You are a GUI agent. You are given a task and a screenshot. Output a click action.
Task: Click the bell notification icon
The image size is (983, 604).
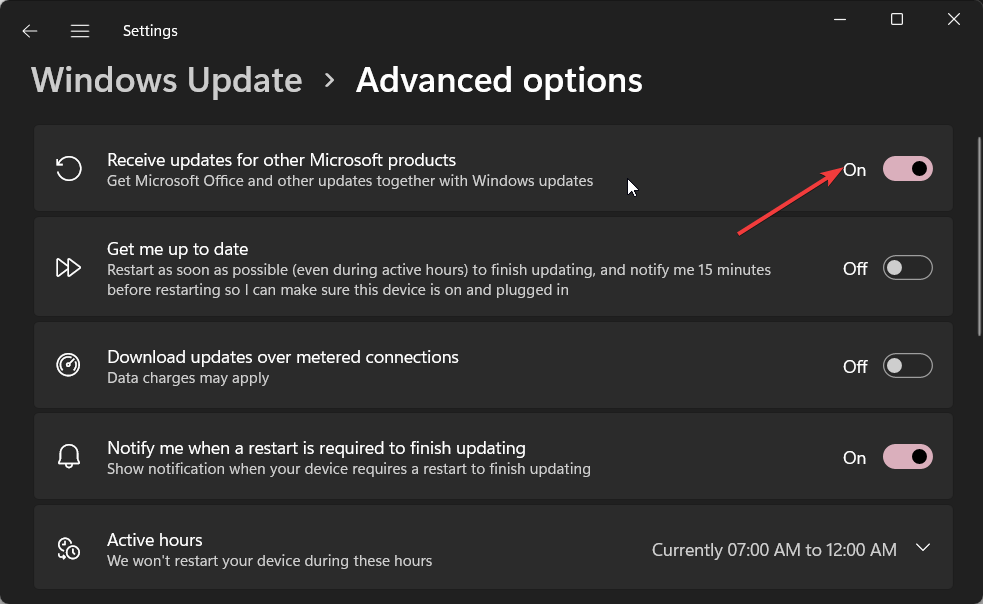[68, 456]
